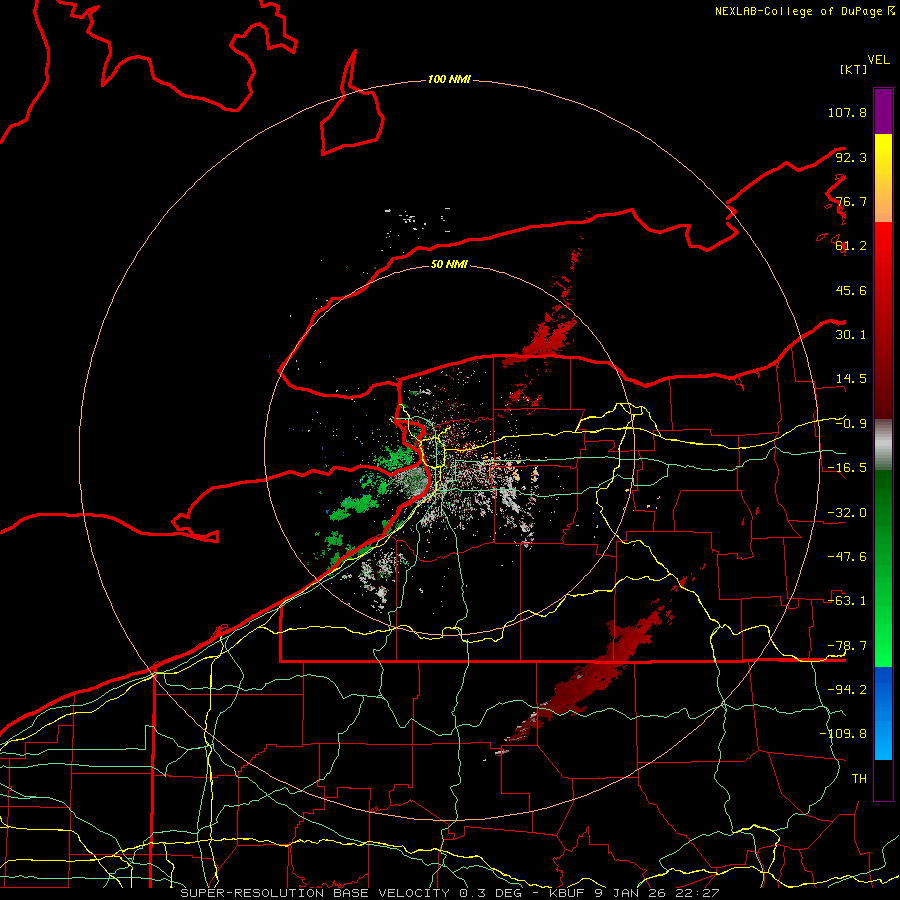Click the '-0.9' velocity scale value

click(851, 424)
